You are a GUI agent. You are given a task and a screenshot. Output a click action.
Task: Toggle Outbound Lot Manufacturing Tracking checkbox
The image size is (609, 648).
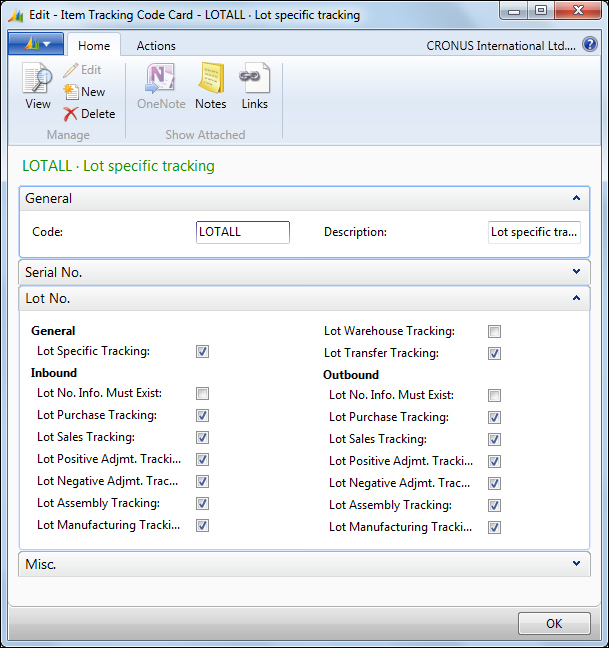[x=495, y=528]
